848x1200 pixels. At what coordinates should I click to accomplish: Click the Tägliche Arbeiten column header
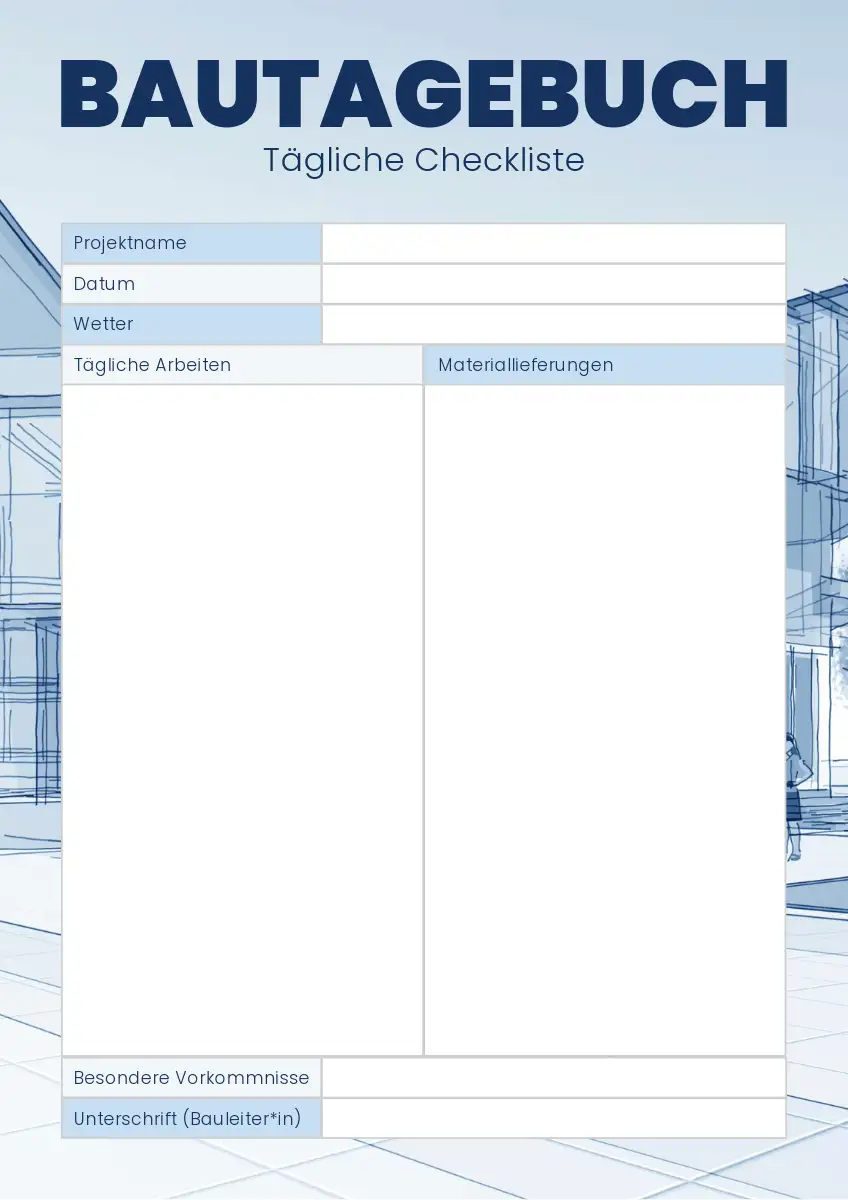tap(242, 365)
